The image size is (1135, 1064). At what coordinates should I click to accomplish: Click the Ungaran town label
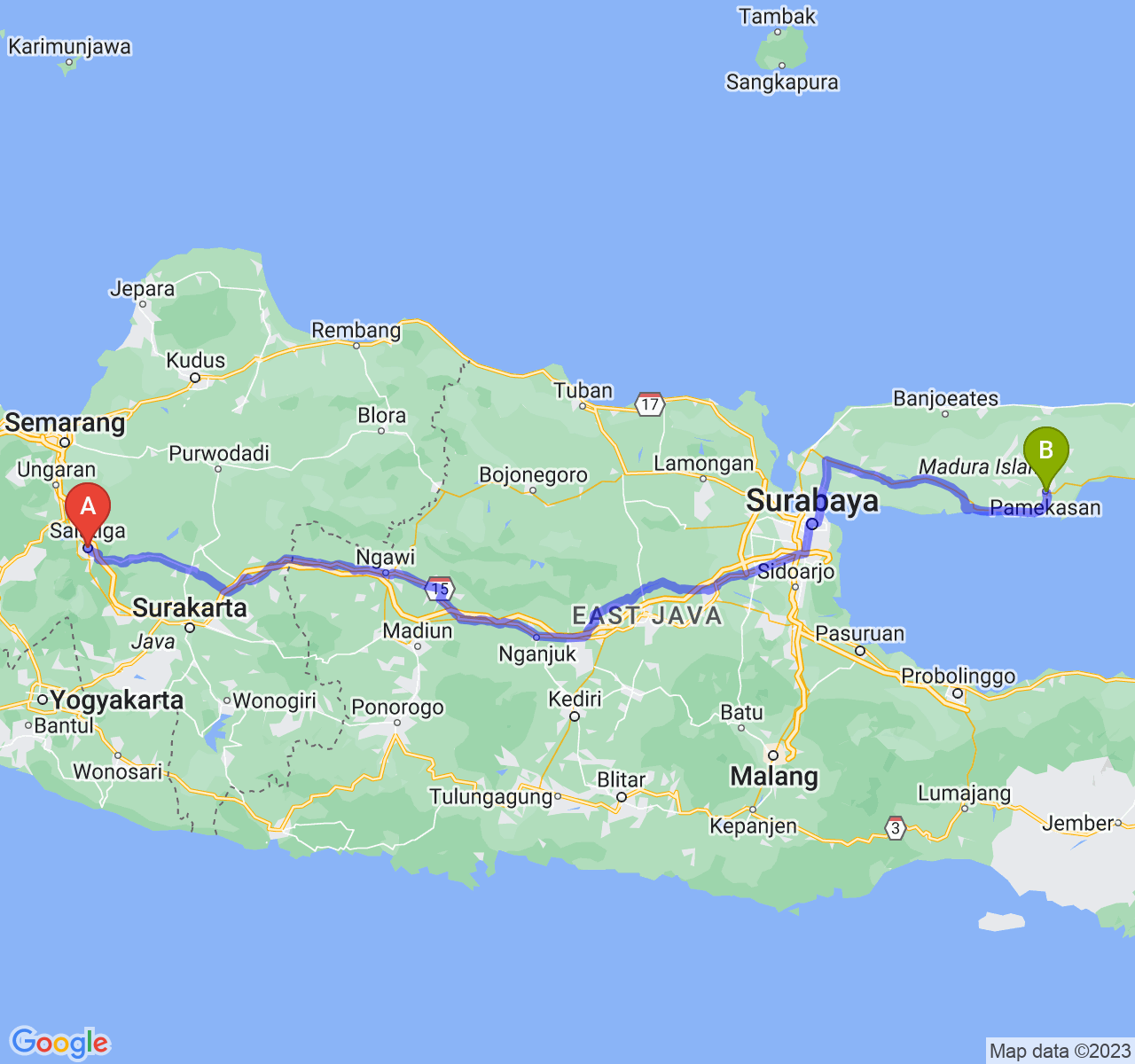pos(56,469)
